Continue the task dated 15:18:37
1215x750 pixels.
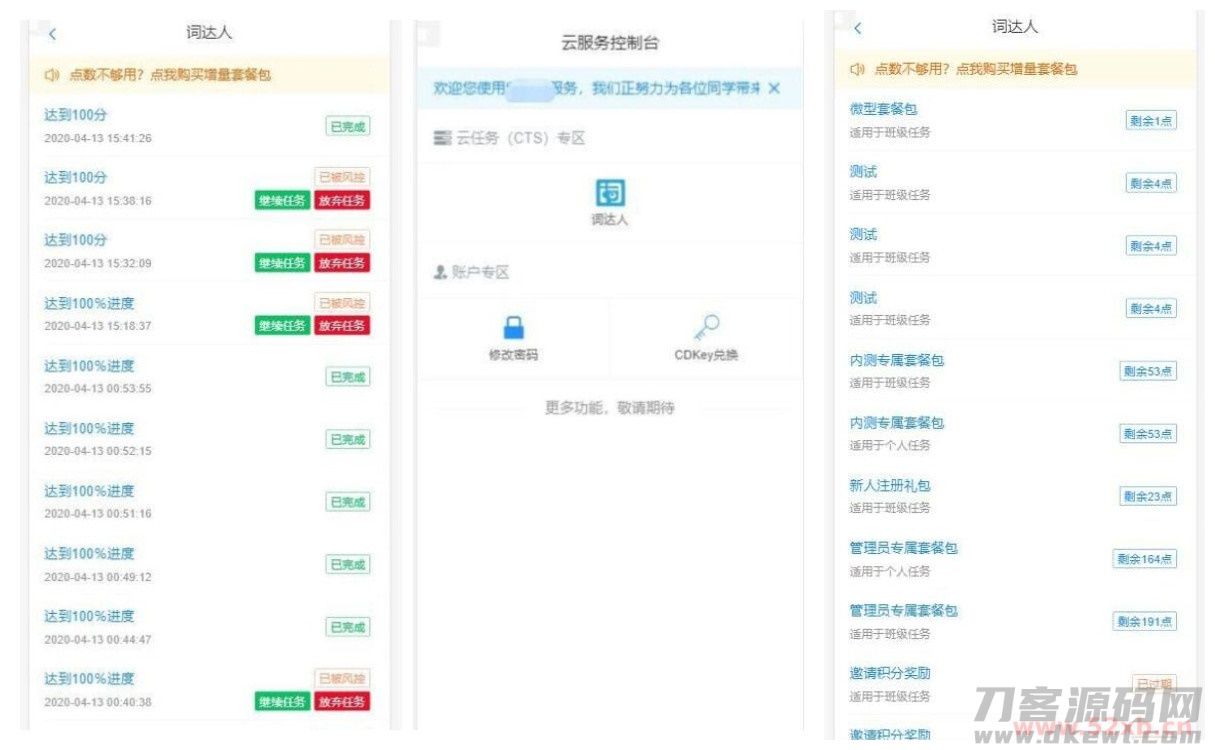pyautogui.click(x=282, y=325)
